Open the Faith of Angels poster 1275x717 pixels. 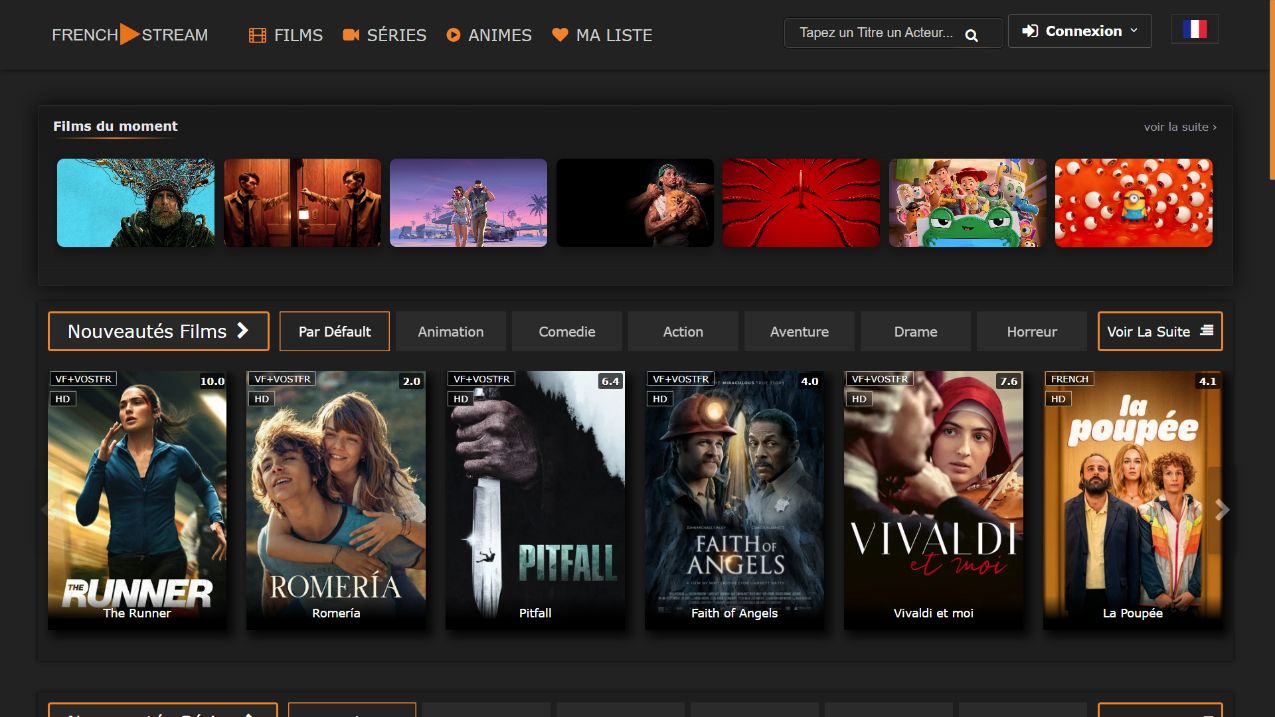[734, 500]
